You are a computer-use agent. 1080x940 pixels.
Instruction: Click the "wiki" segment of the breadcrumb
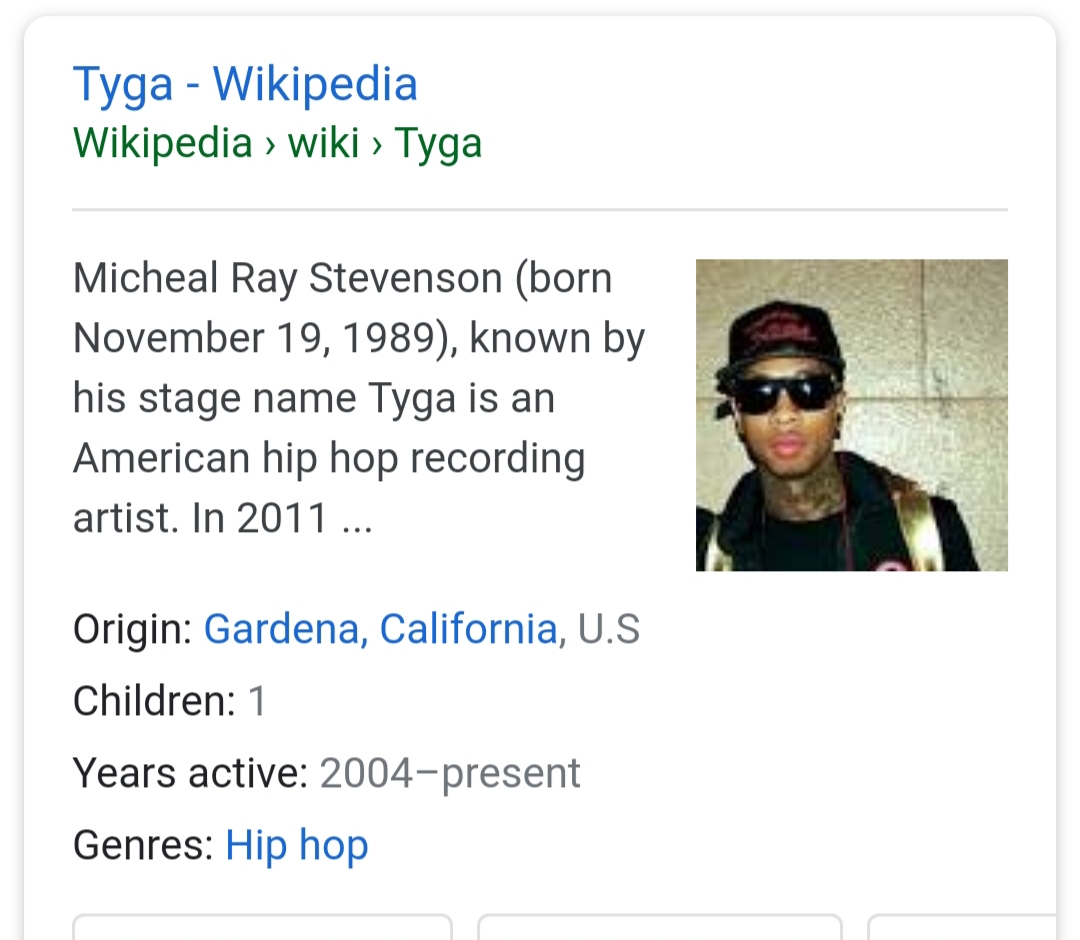[x=323, y=143]
